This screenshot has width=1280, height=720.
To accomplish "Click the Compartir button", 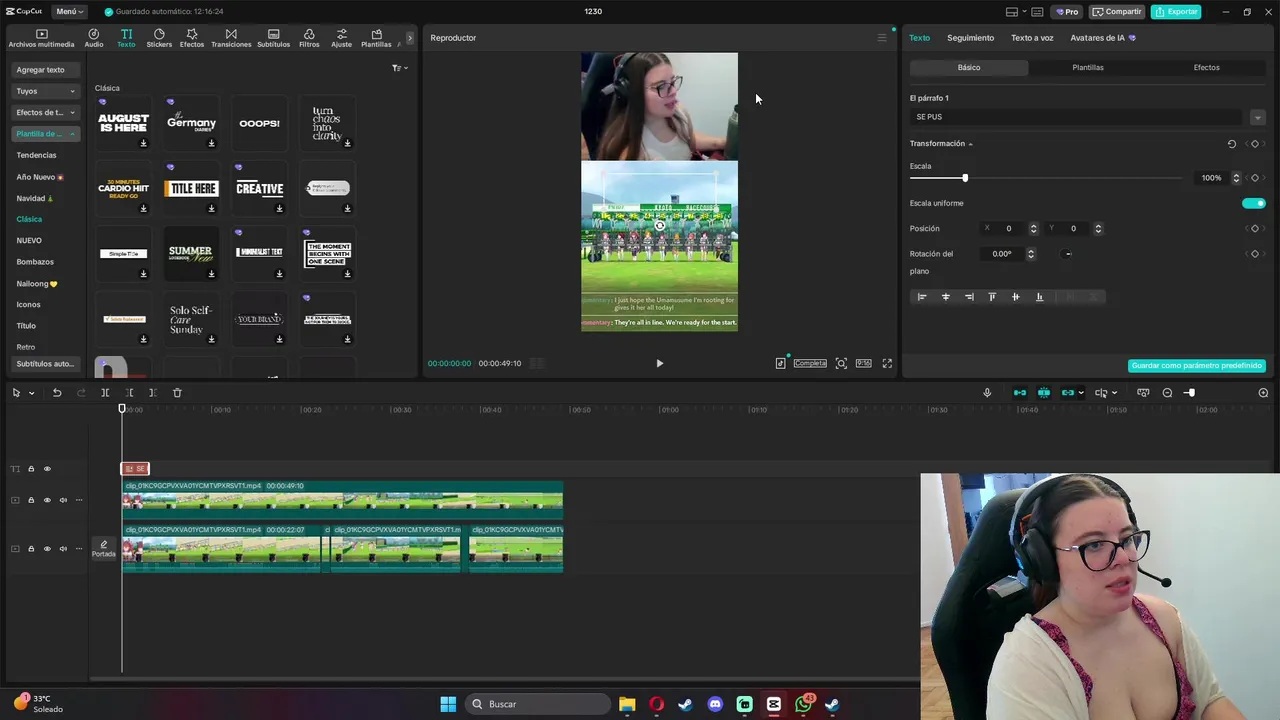I will click(1117, 12).
